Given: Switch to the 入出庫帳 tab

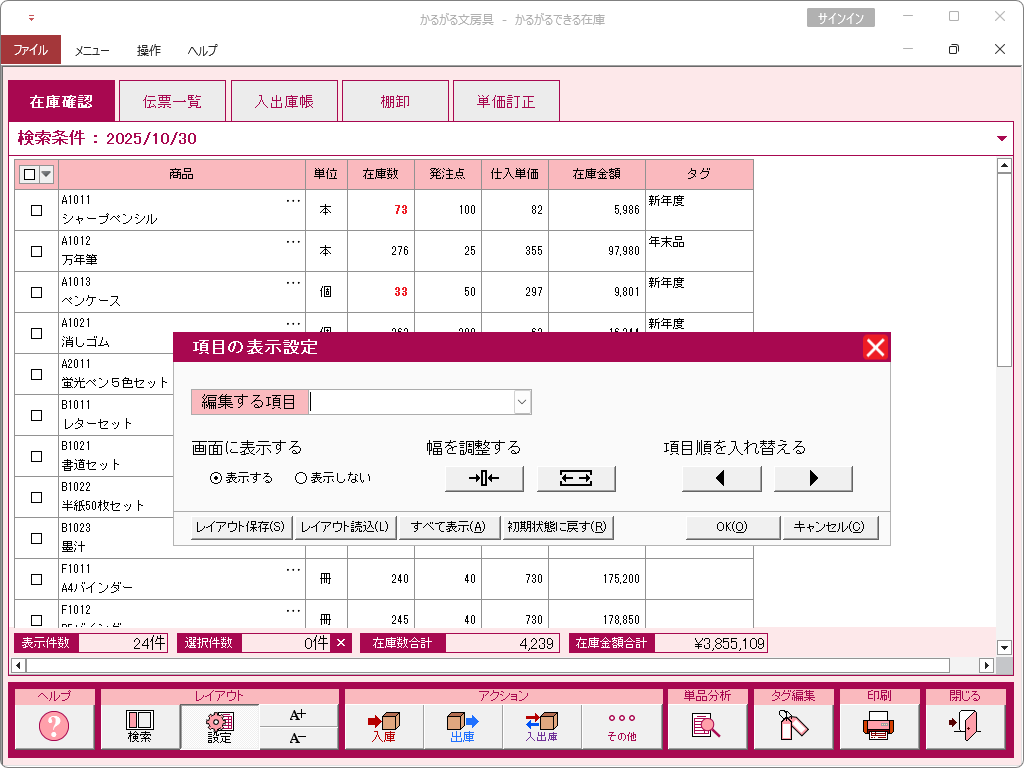Looking at the screenshot, I should pos(284,102).
